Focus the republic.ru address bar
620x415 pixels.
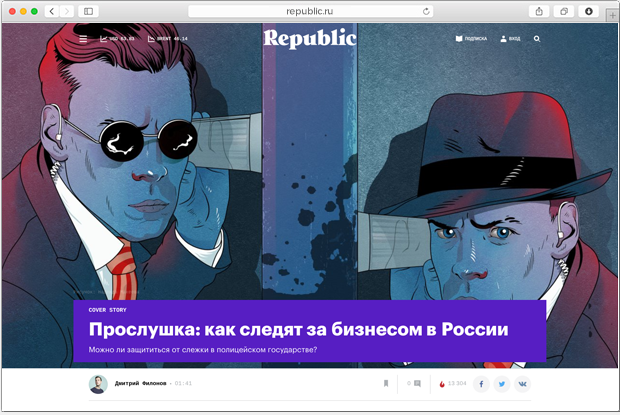311,11
